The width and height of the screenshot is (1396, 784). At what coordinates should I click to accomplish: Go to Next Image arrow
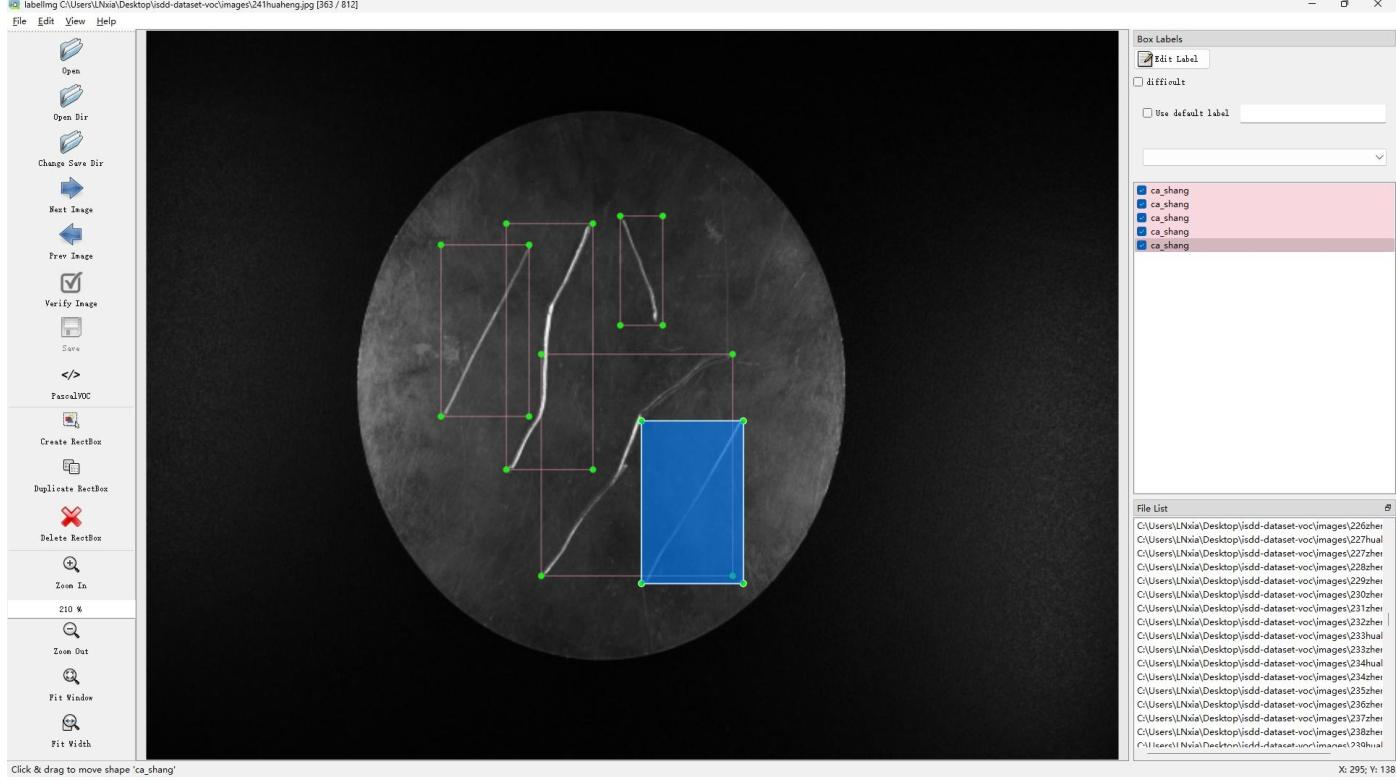[x=70, y=188]
